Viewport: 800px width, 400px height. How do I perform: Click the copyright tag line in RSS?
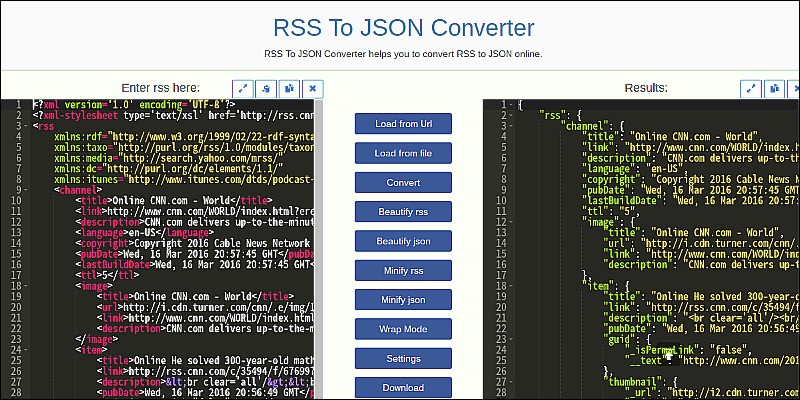coord(193,243)
